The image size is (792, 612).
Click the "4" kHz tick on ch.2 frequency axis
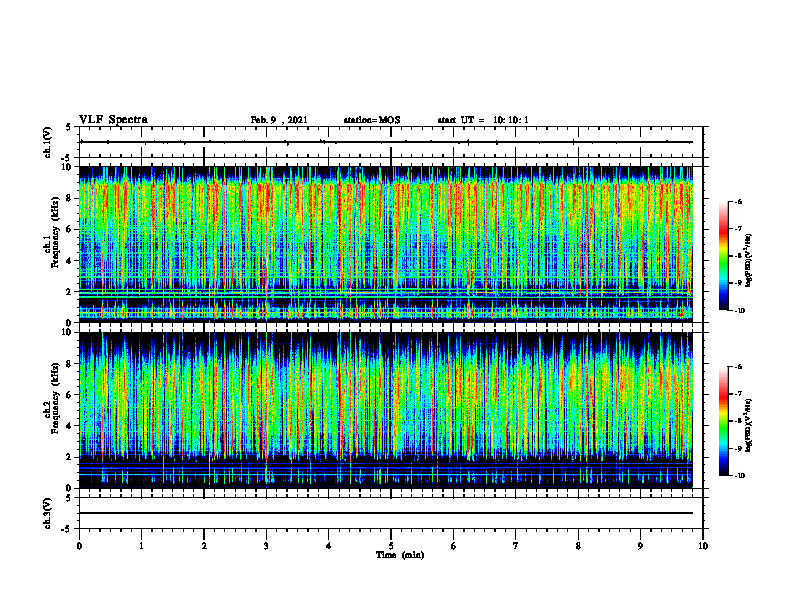coord(69,426)
